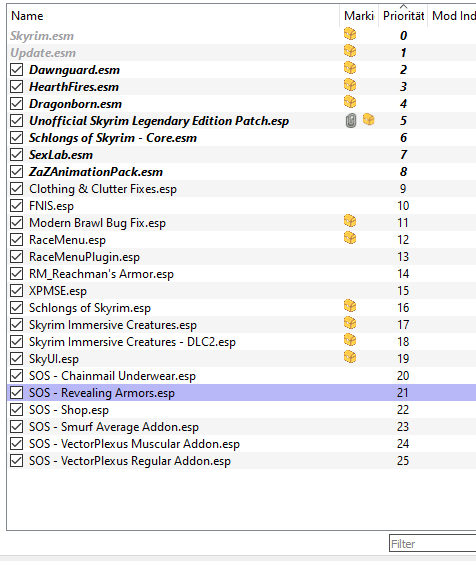The image size is (476, 561).
Task: Select the SexLab.esm plugin entry
Action: (x=61, y=155)
